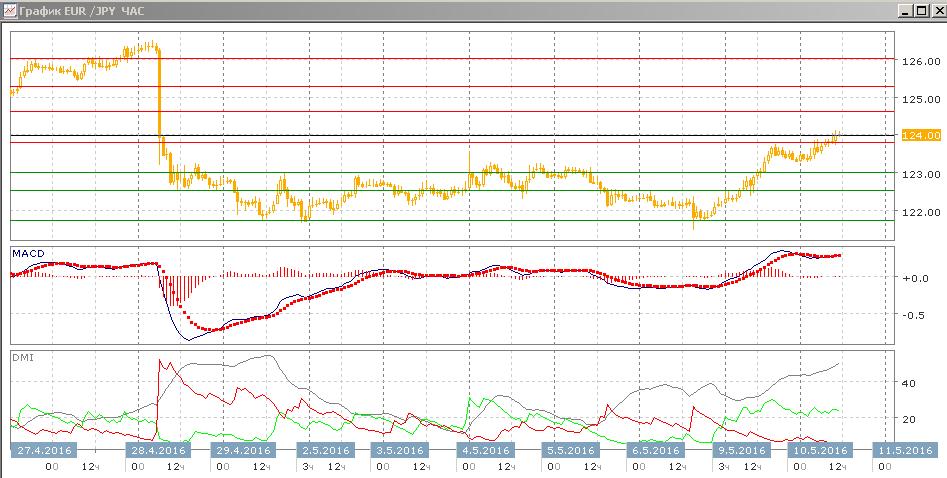Click the 123.00 price axis label
Viewport: 947px width, 478px height.
coord(921,174)
